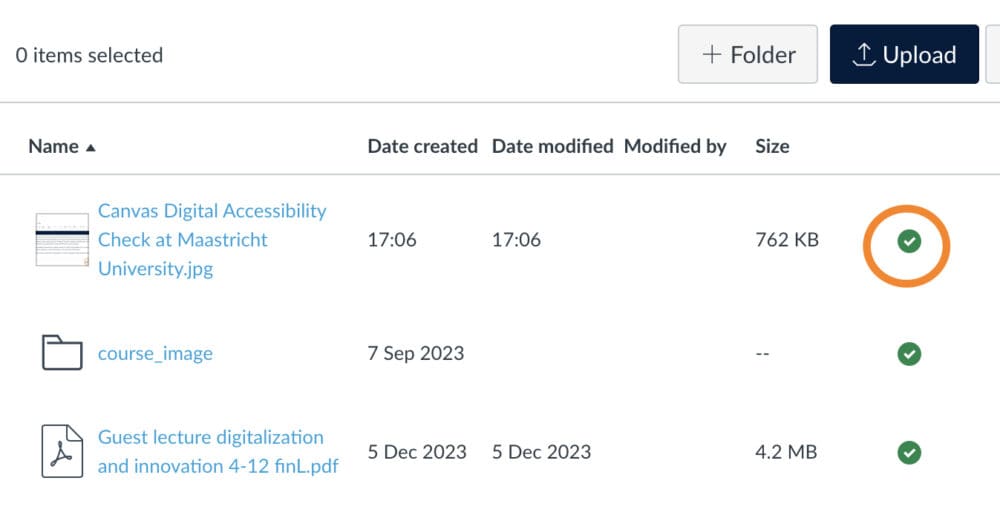1000x518 pixels.
Task: Click the course_image folder icon
Action: (x=62, y=353)
